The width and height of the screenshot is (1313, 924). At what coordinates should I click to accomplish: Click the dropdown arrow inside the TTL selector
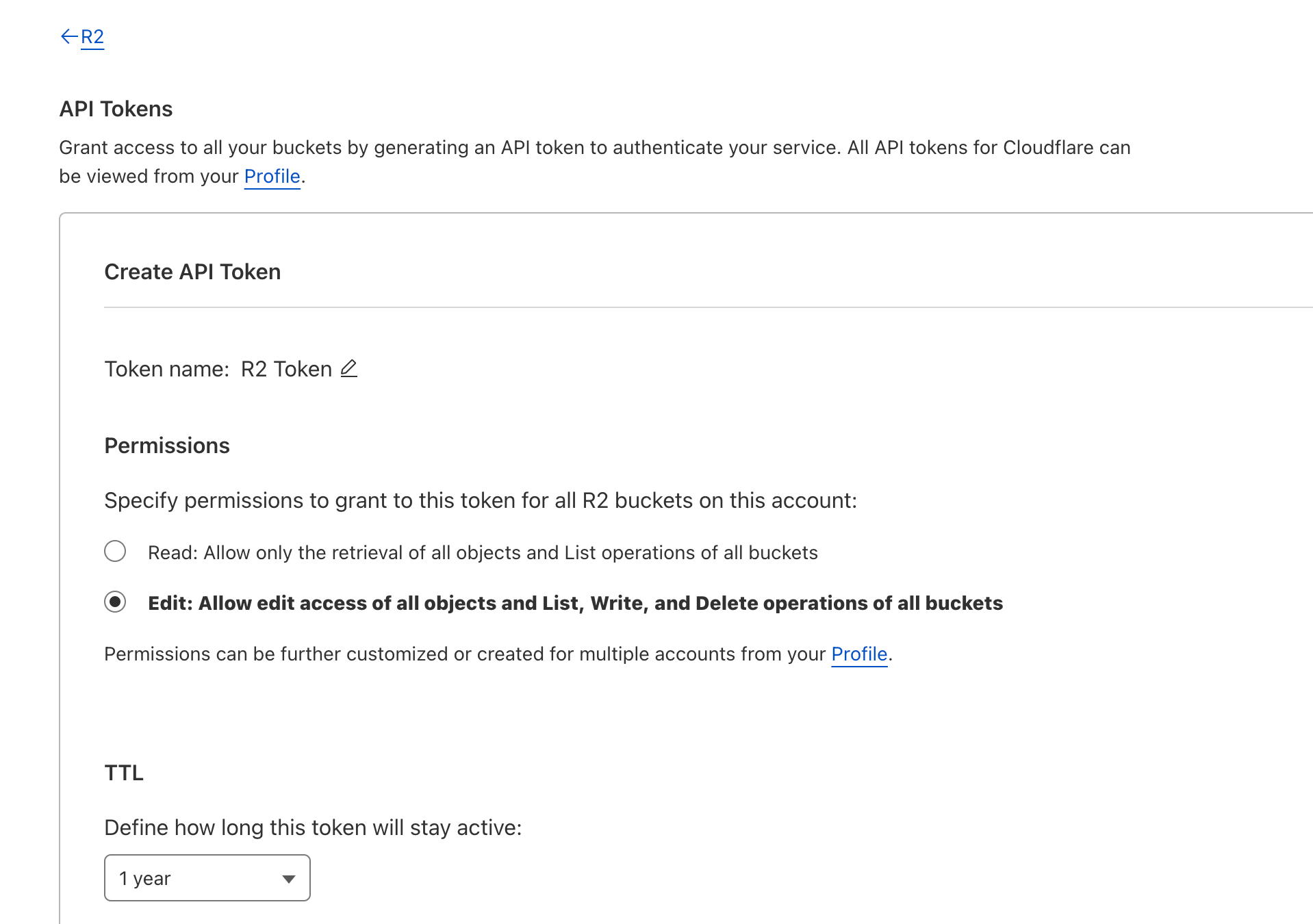[288, 878]
